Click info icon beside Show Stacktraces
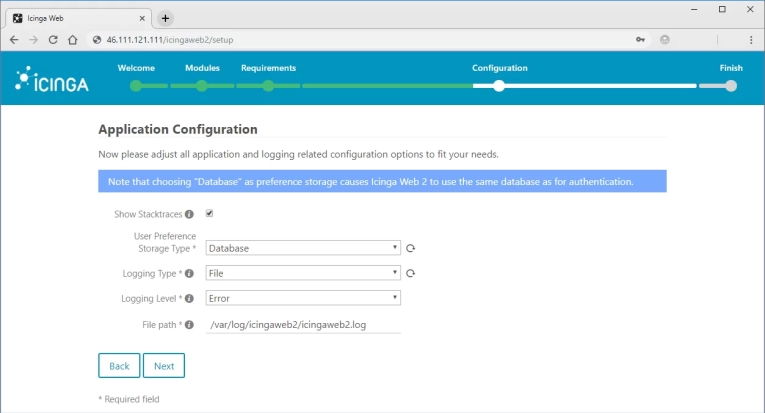This screenshot has height=413, width=765. coord(189,214)
